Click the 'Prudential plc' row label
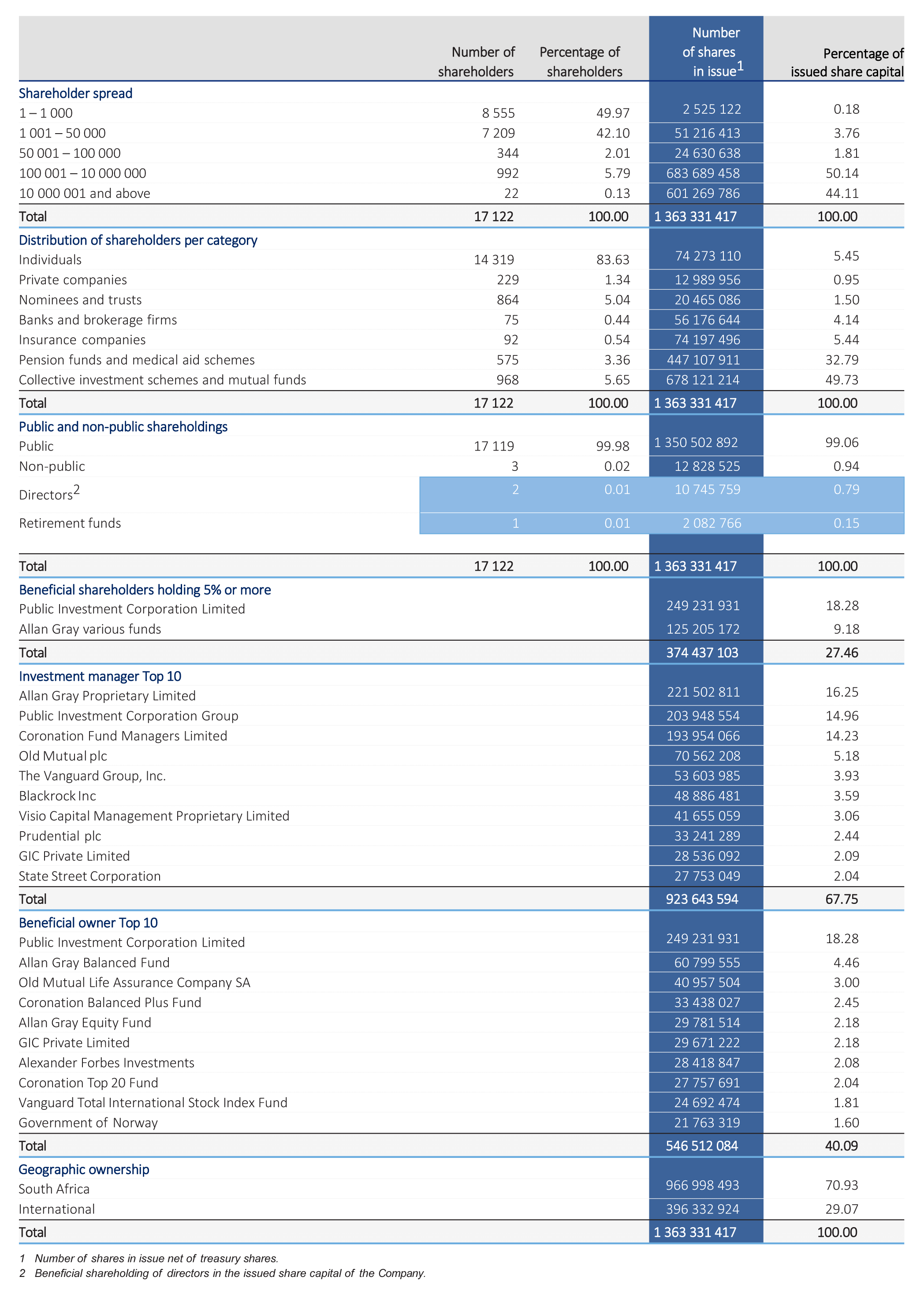Viewport: 924px width, 1299px height. point(60,836)
